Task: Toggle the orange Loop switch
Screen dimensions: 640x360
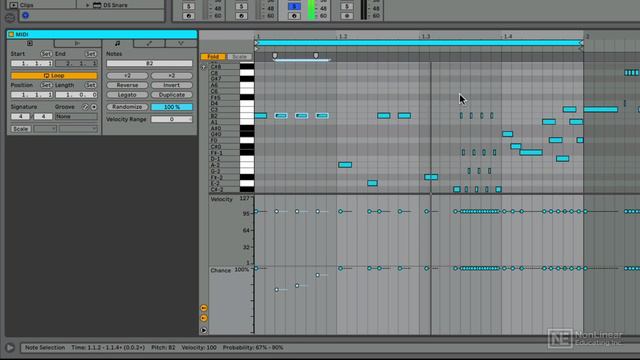Action: 54,76
